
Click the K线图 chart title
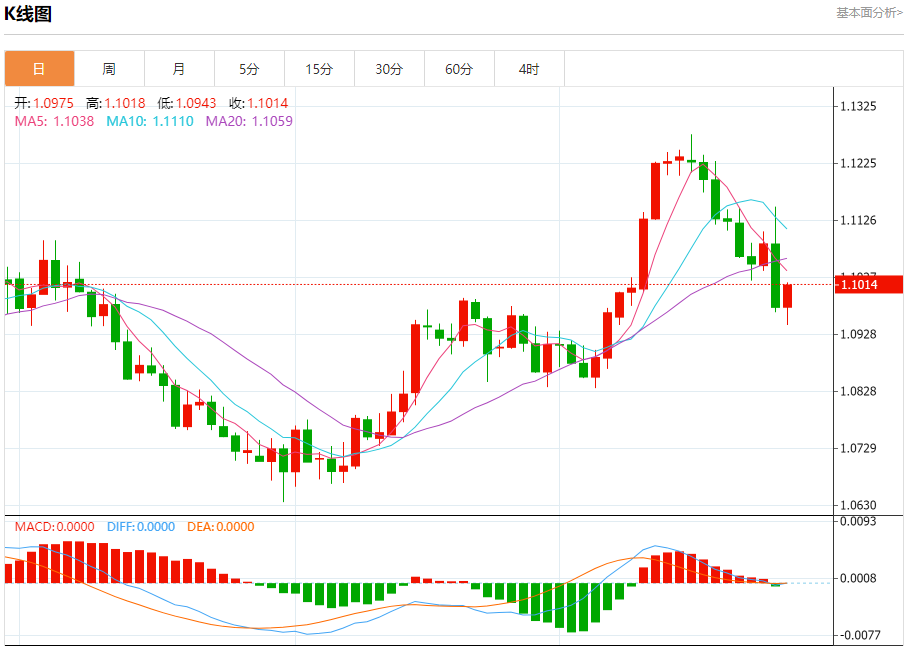click(28, 14)
